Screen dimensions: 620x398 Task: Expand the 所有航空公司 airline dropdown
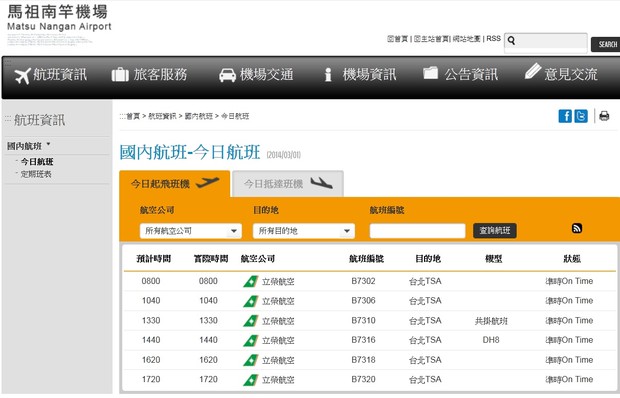pos(191,231)
